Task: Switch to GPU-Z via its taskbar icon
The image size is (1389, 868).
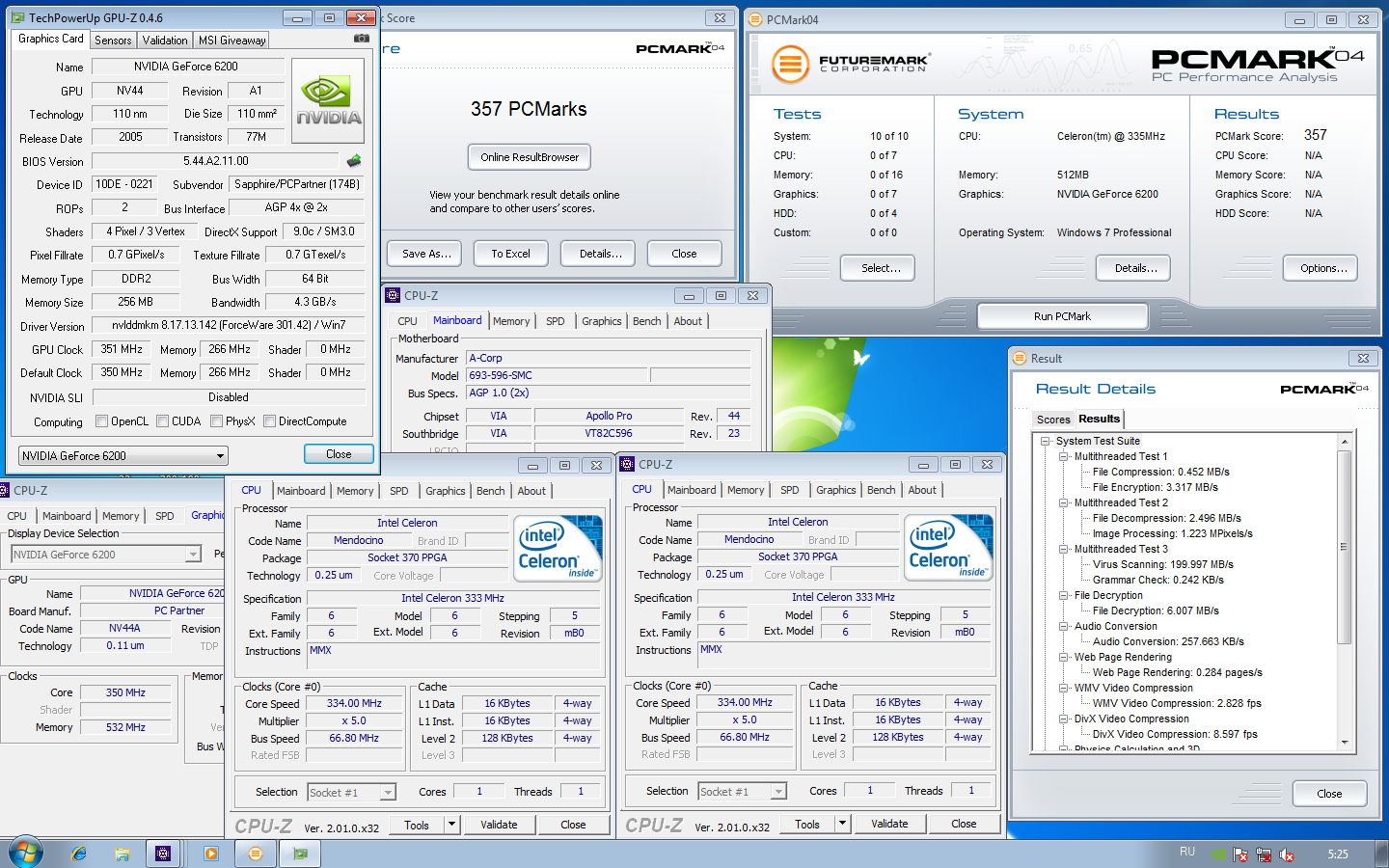Action: (300, 854)
